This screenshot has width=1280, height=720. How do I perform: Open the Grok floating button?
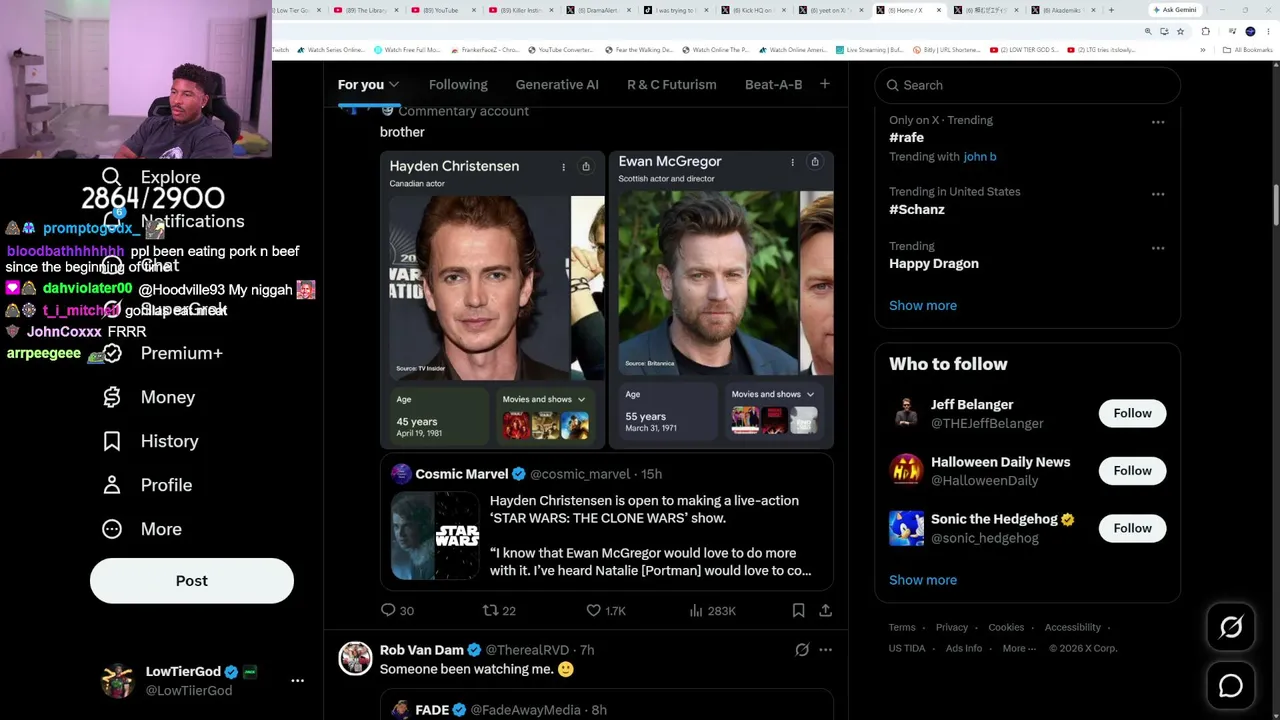point(1231,627)
